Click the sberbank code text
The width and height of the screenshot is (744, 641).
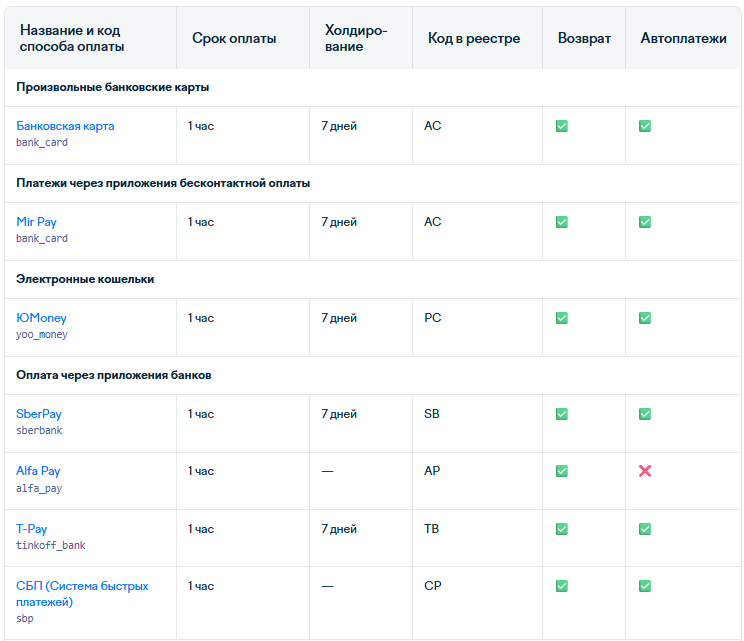pyautogui.click(x=39, y=430)
